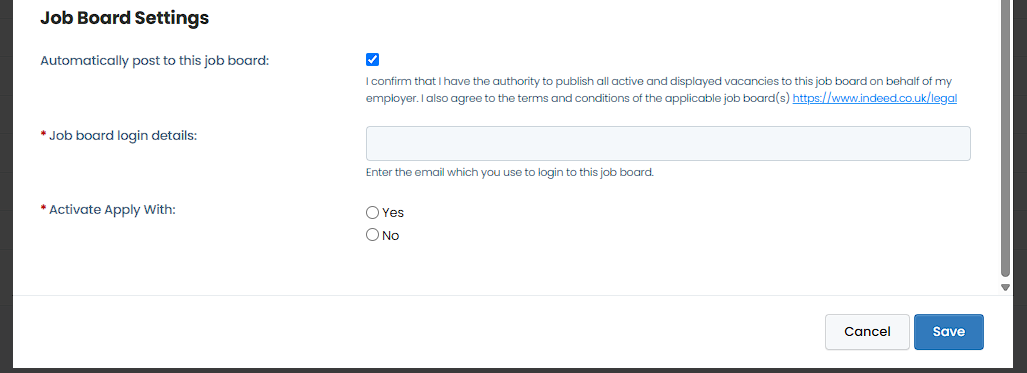Select No for Activate Apply With
1027x373 pixels.
coord(372,235)
